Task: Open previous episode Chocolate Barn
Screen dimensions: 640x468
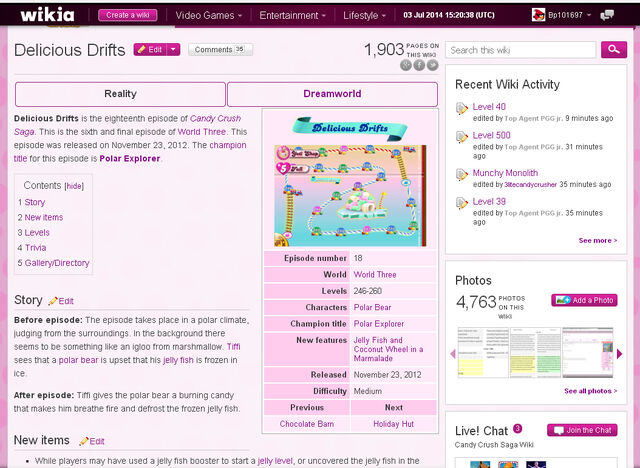Action: (307, 424)
